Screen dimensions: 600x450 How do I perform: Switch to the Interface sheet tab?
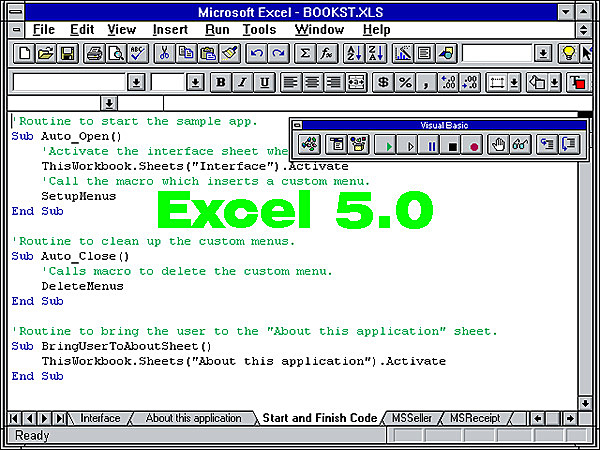(x=100, y=418)
